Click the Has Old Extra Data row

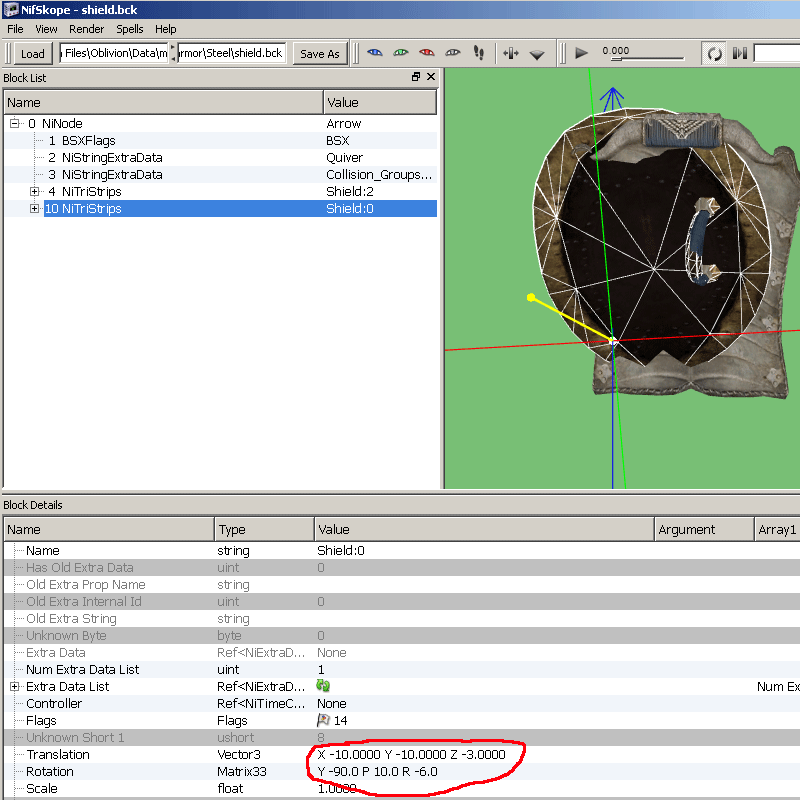click(x=402, y=567)
